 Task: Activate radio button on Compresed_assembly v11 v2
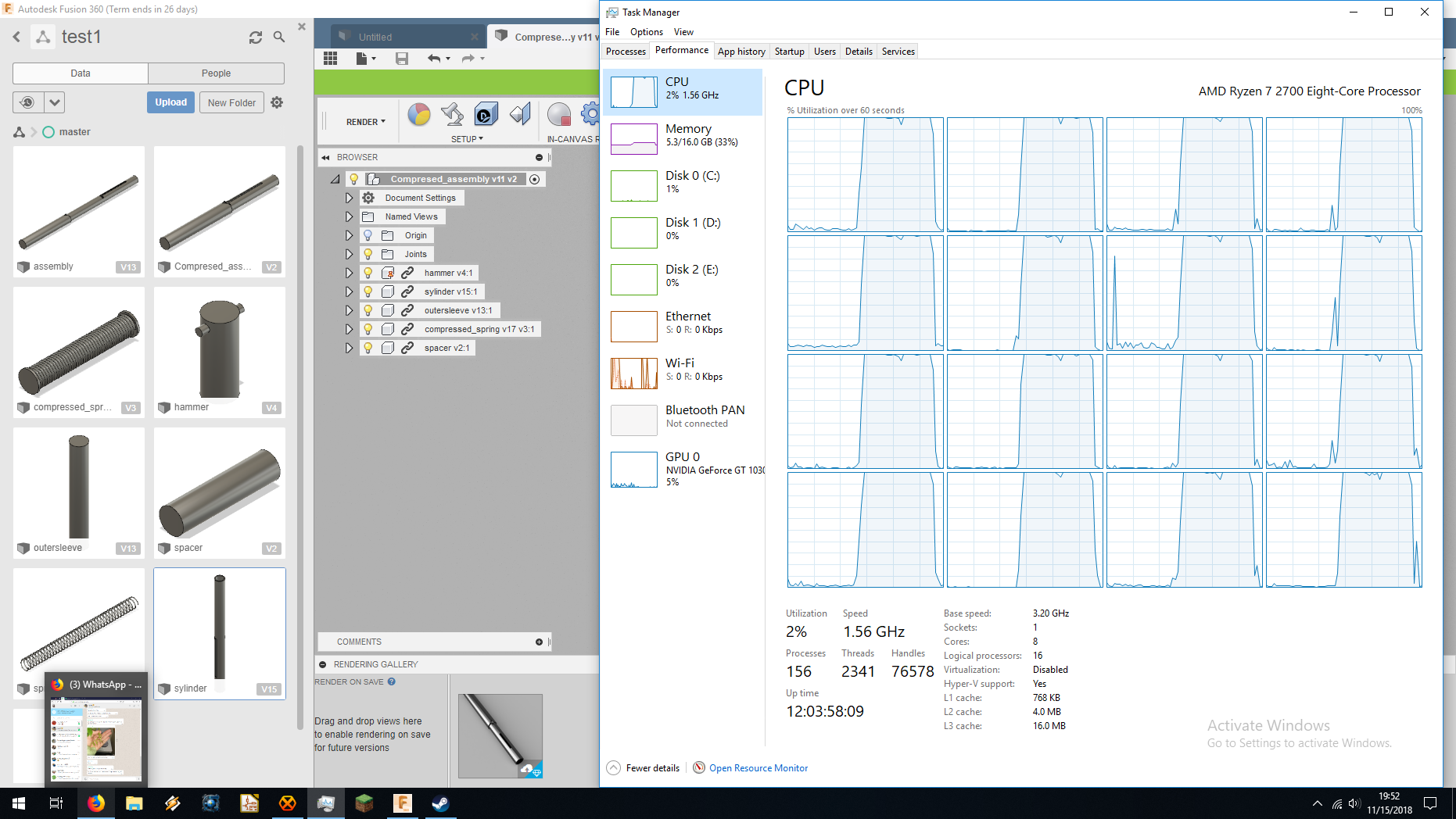tap(535, 179)
